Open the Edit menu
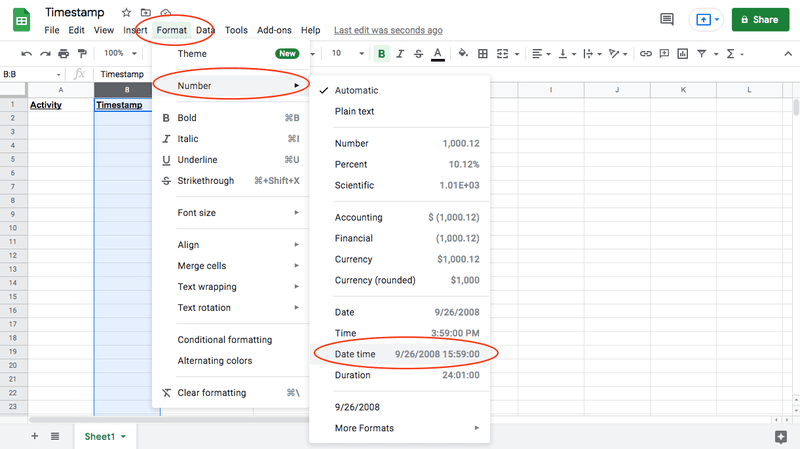This screenshot has width=800, height=449. click(x=76, y=30)
